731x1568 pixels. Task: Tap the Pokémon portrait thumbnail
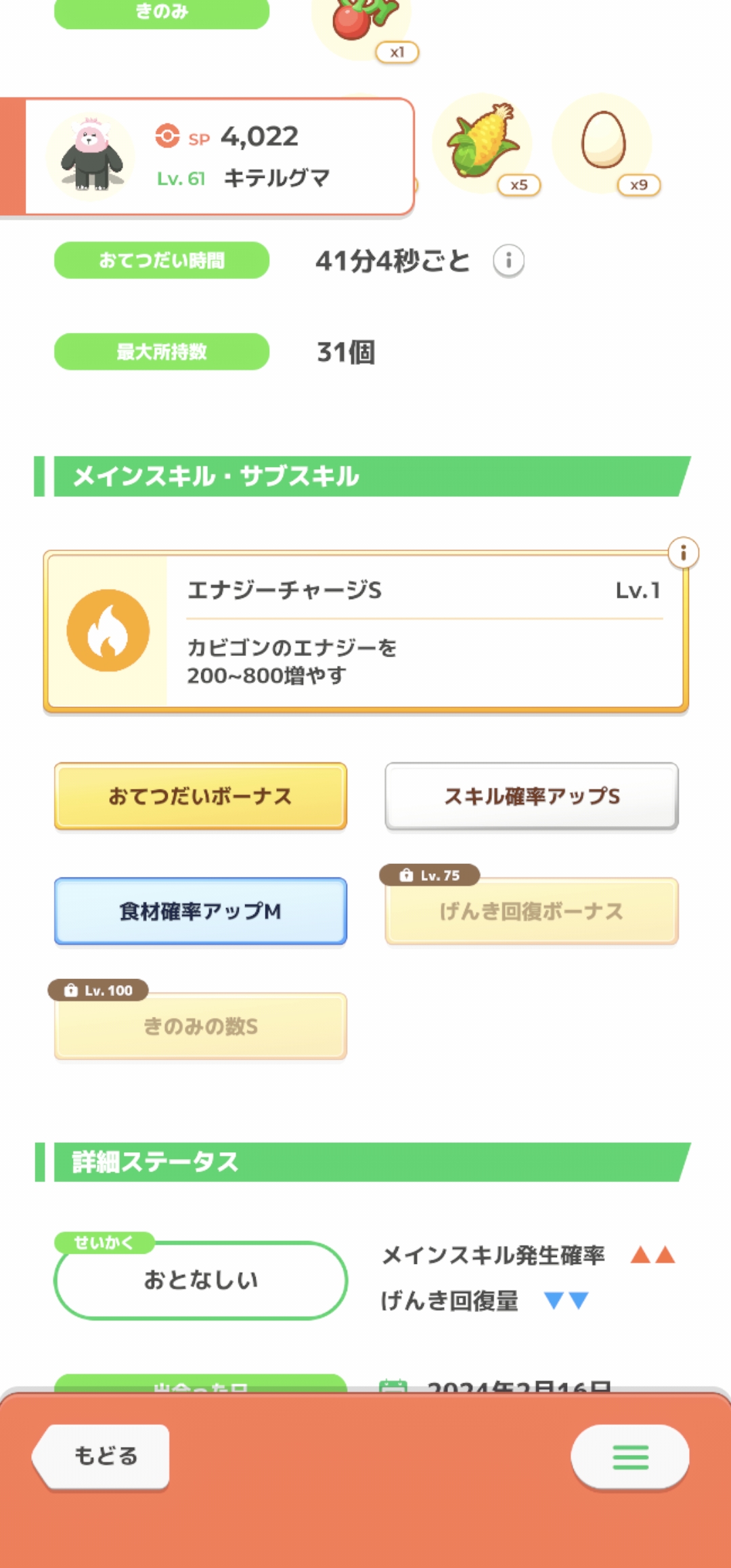(x=91, y=156)
